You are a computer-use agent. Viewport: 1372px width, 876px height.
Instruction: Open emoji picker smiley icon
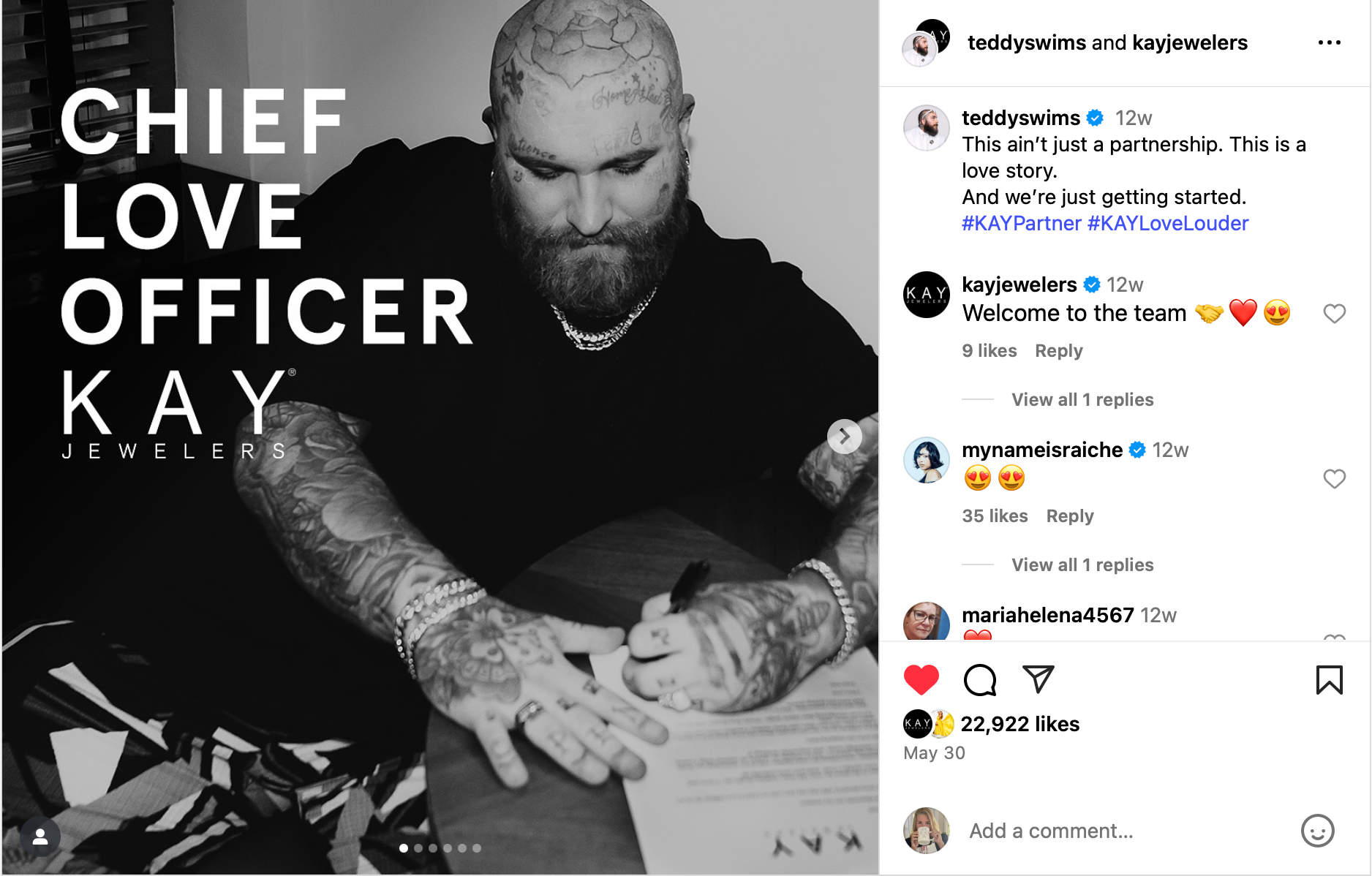[1317, 831]
